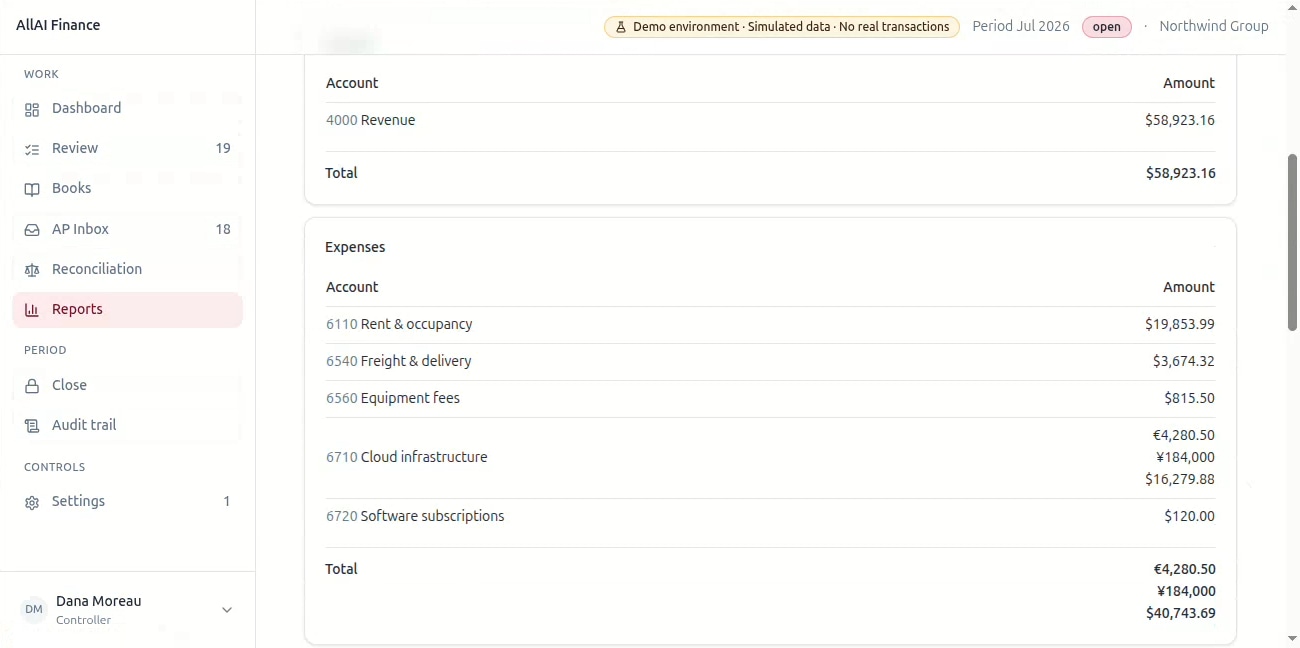Navigate to AP Inbox
The height and width of the screenshot is (648, 1300).
pos(127,229)
